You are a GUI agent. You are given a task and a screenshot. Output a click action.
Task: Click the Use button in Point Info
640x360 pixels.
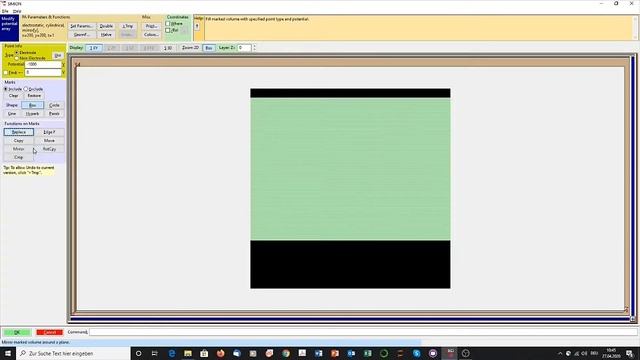click(58, 56)
